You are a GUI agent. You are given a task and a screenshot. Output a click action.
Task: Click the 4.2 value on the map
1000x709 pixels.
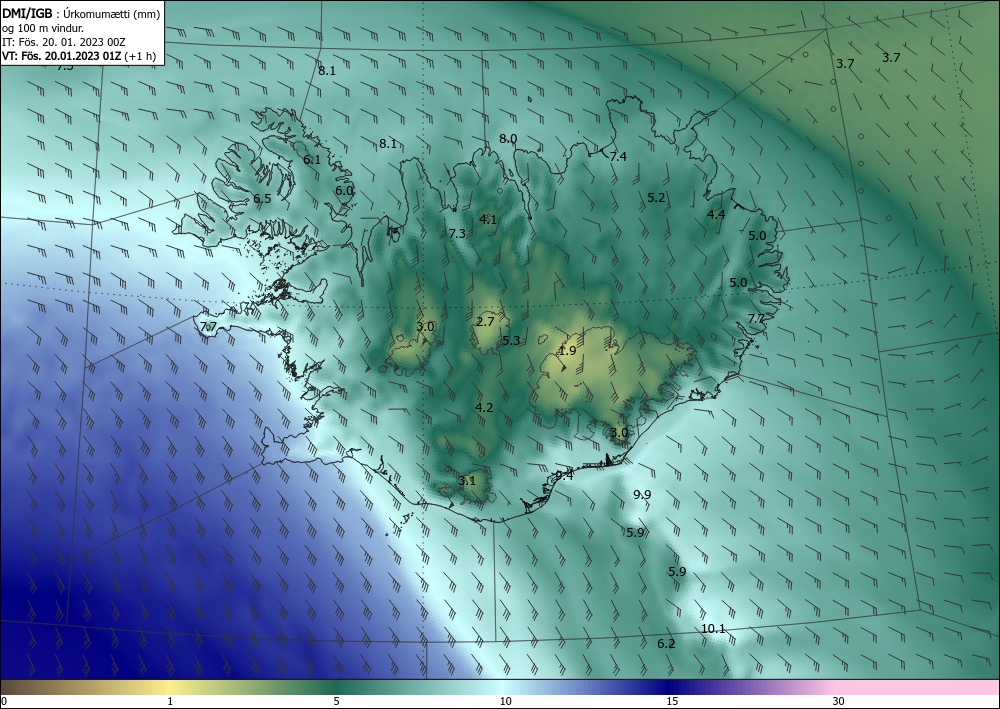point(484,407)
